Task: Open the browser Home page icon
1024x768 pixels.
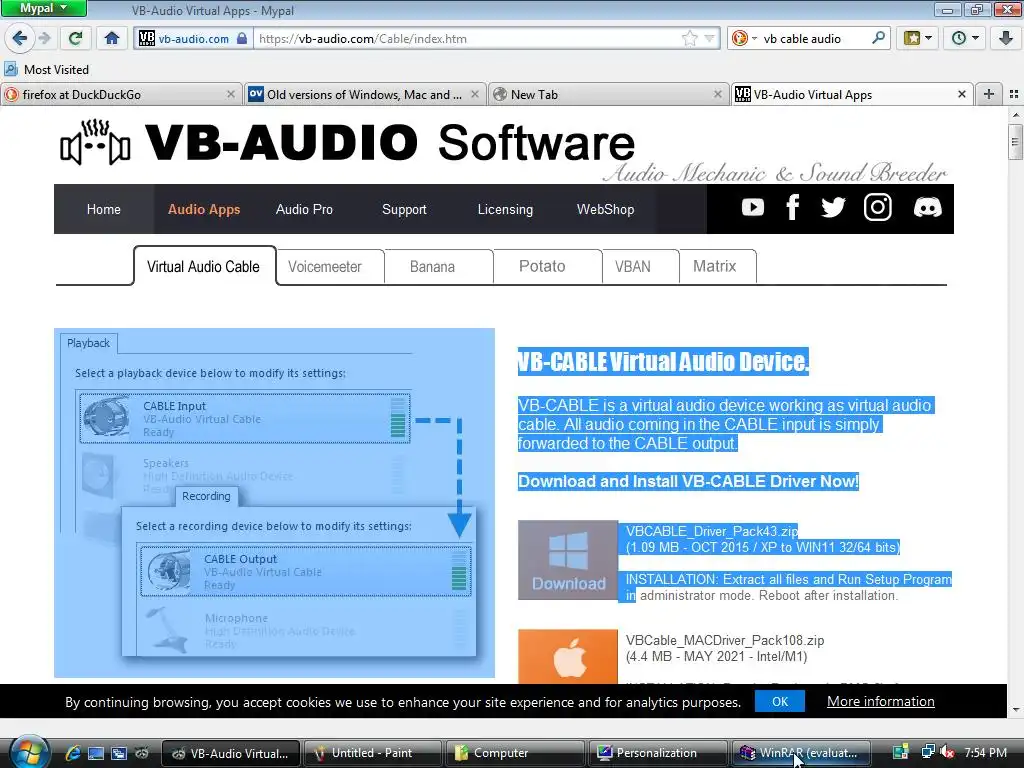Action: tap(112, 38)
